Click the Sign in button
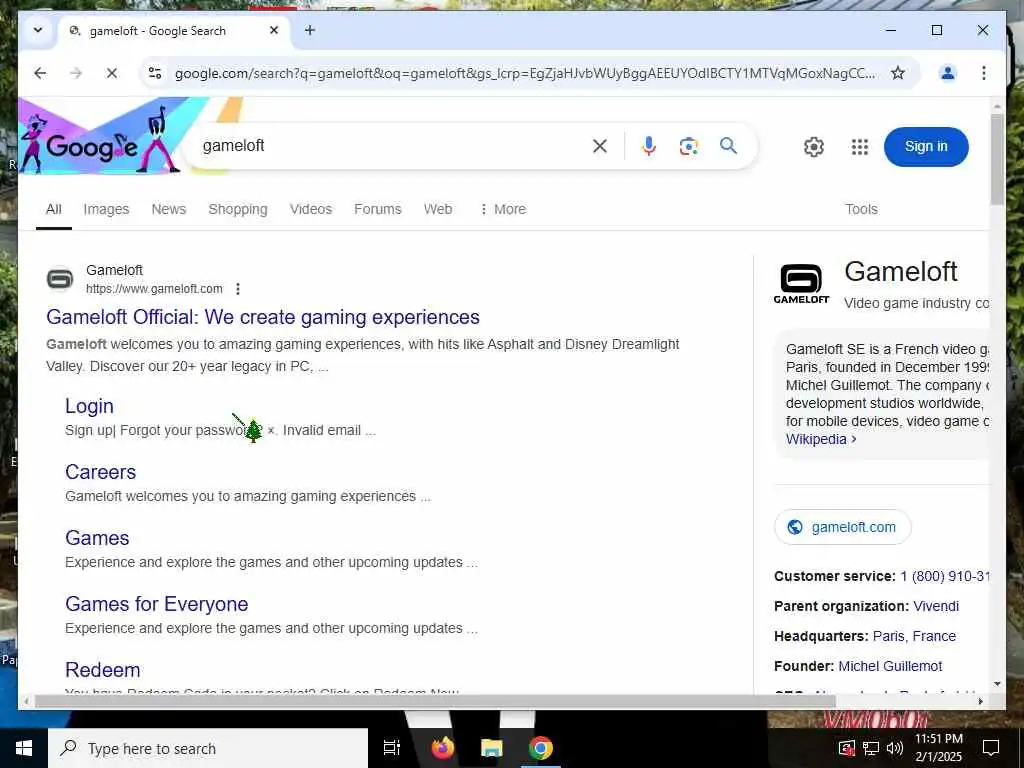 coord(926,146)
